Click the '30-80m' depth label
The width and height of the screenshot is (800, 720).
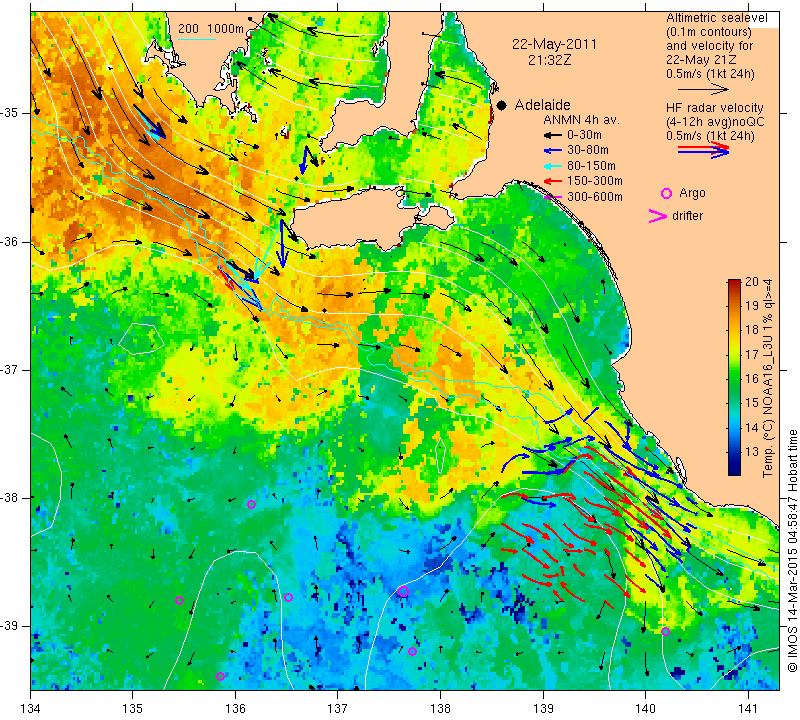point(588,151)
